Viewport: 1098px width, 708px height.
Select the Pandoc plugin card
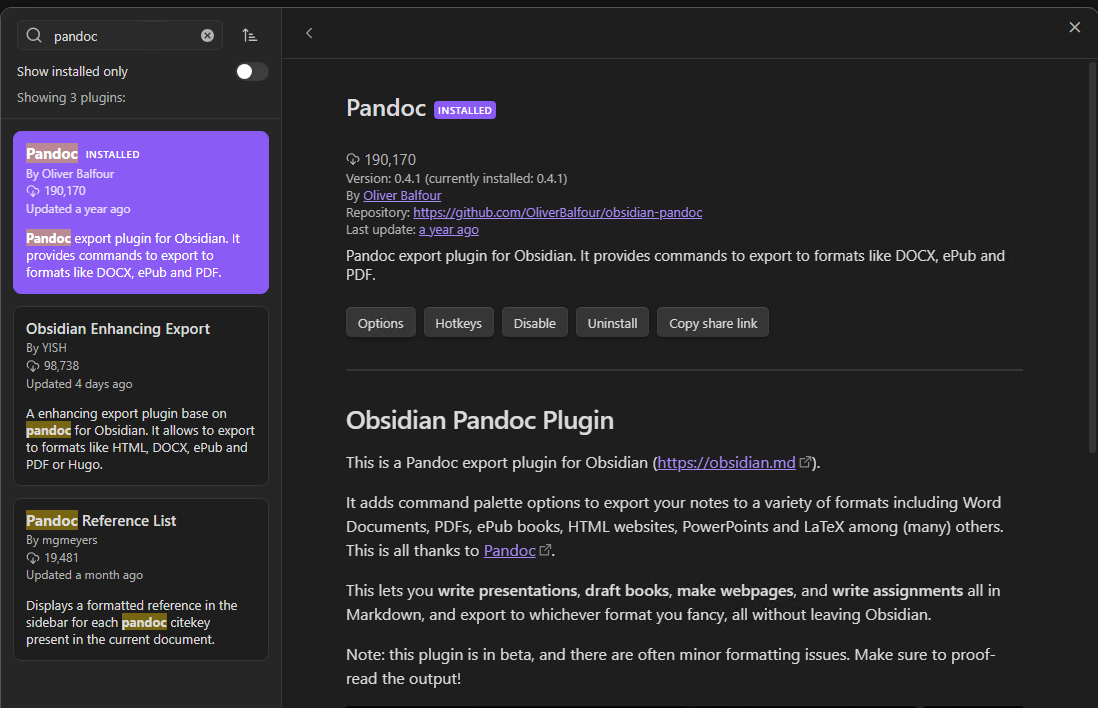point(141,212)
